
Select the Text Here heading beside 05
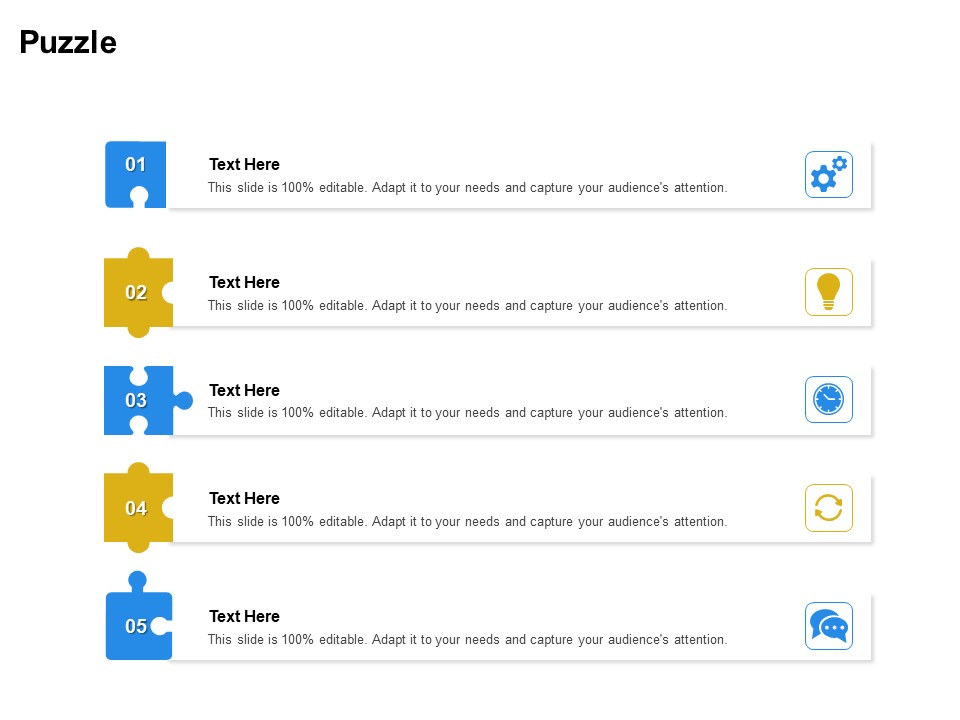pyautogui.click(x=244, y=616)
